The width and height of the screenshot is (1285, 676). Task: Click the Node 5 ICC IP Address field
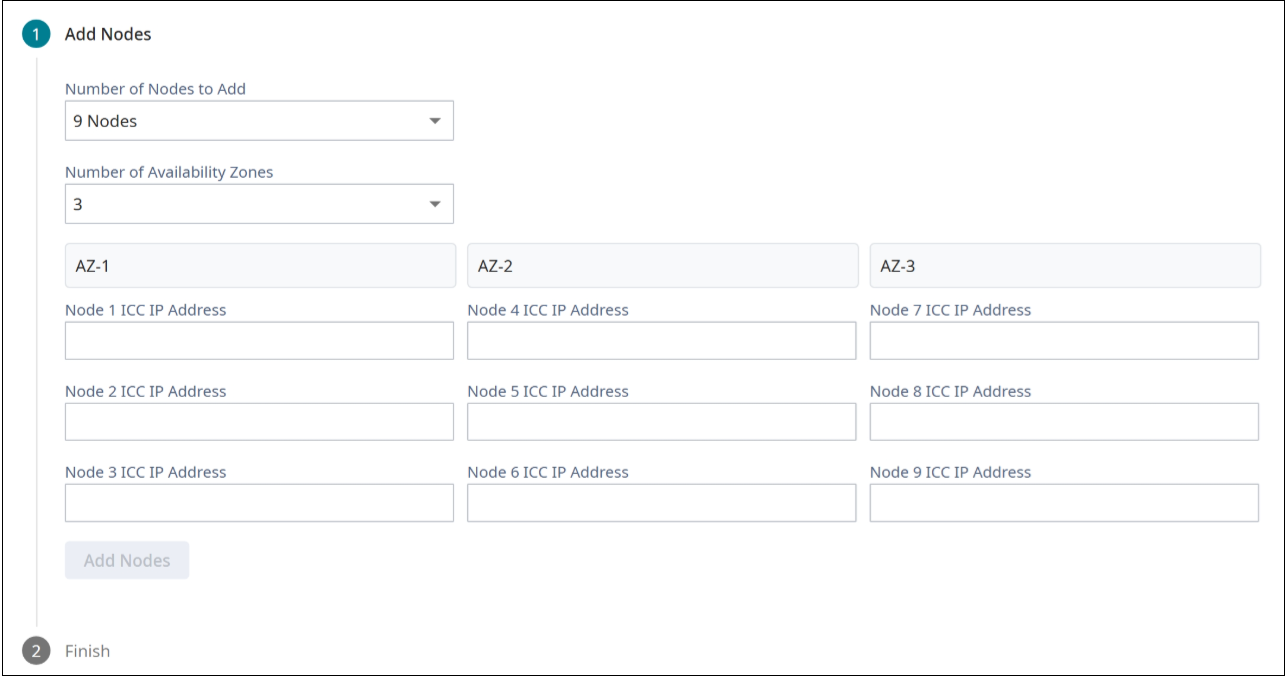pos(661,423)
